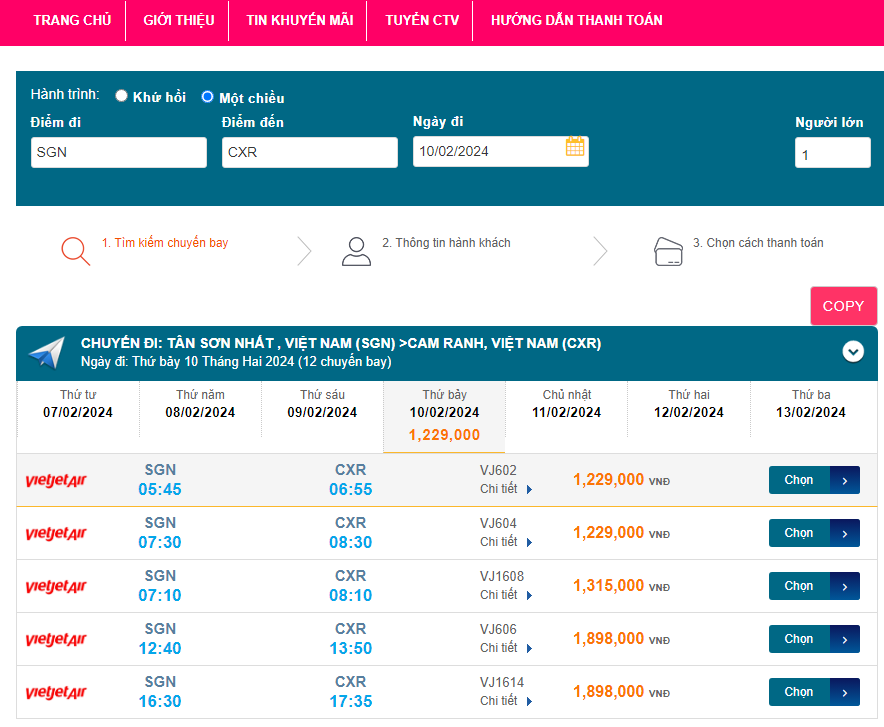
Task: Expand Chi tiết for flight VJ1608
Action: click(x=506, y=595)
